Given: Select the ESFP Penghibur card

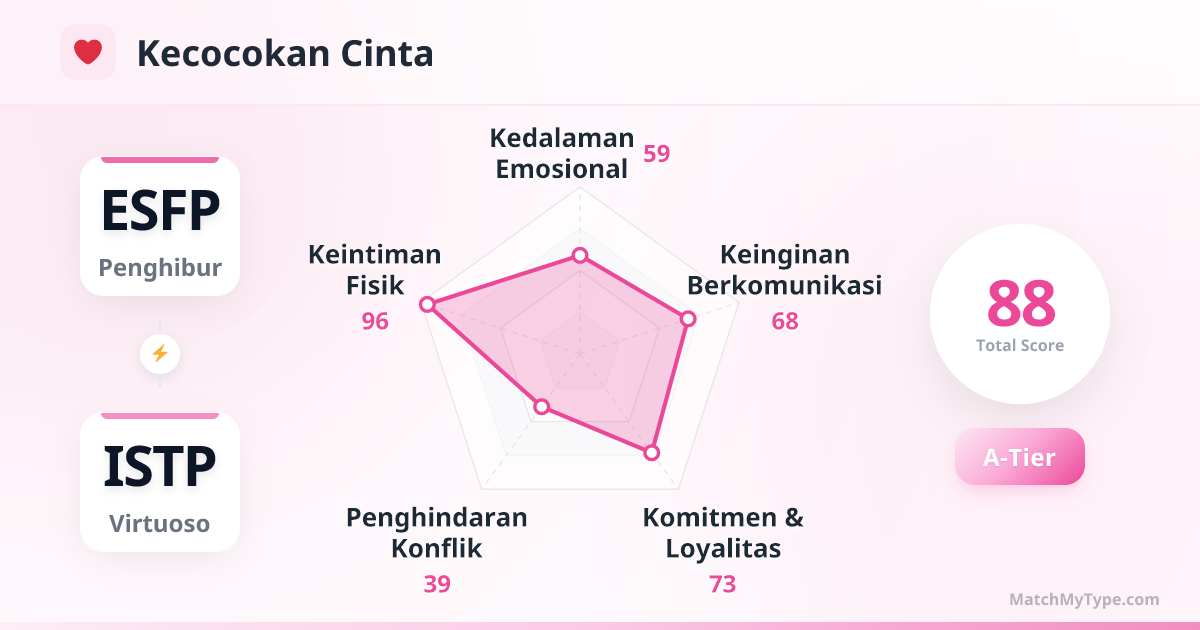Looking at the screenshot, I should pos(160,226).
